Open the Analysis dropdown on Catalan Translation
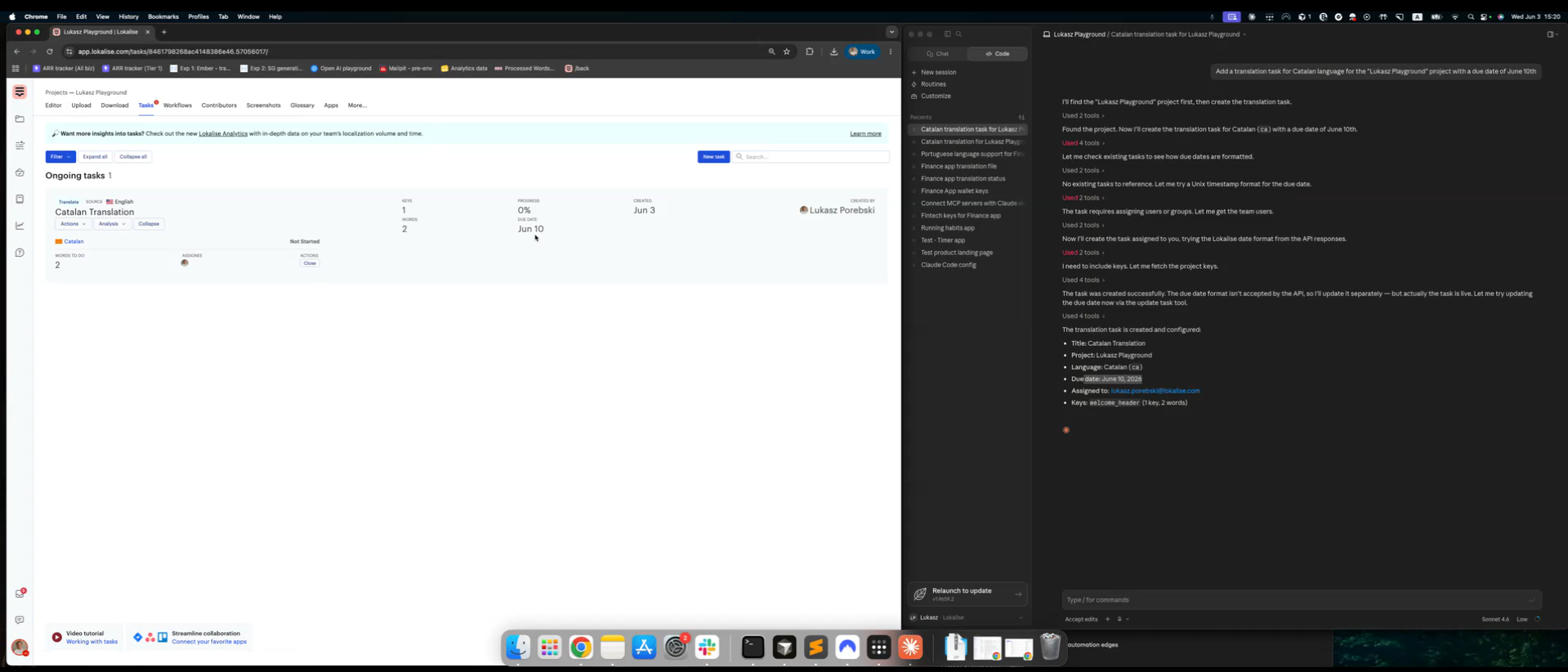The width and height of the screenshot is (1568, 672). coord(112,224)
